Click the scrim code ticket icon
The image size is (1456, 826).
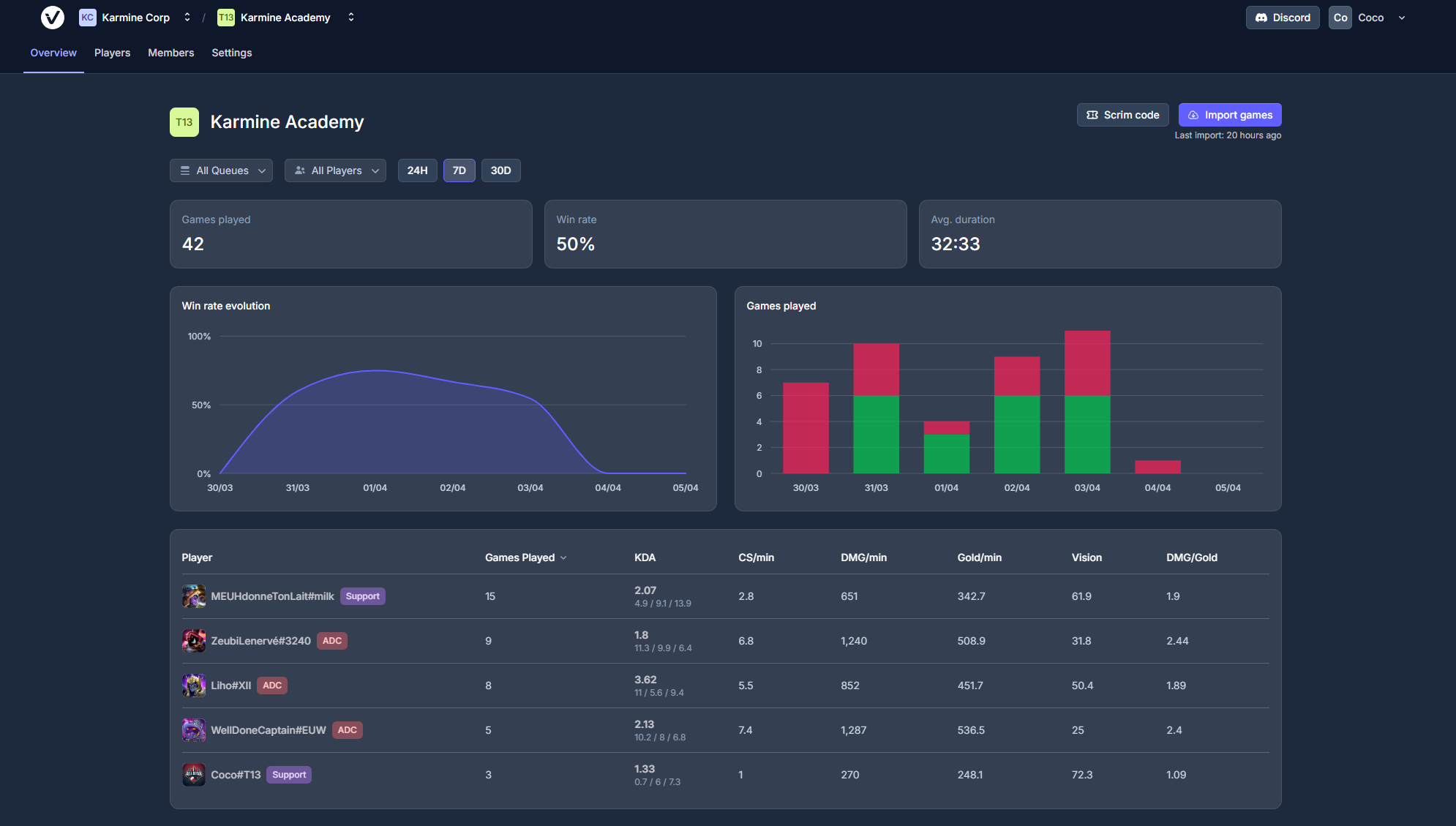[1092, 115]
